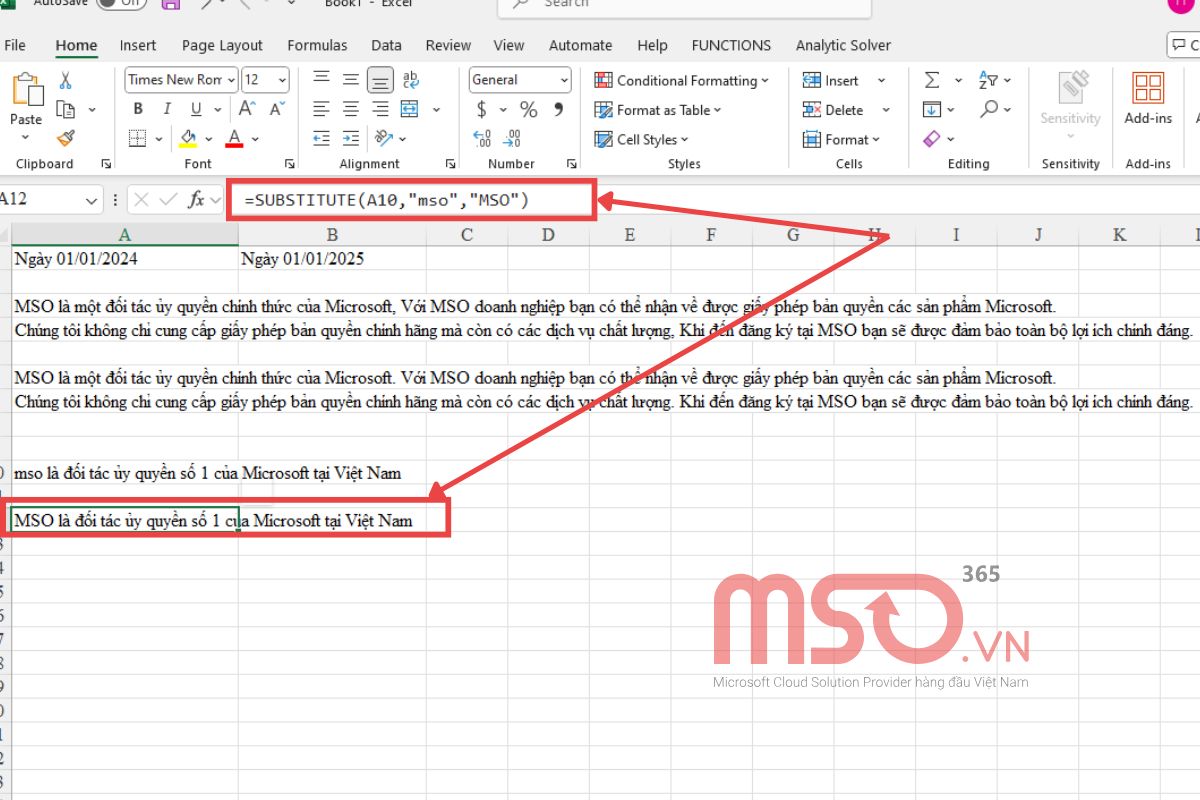Toggle Underline formatting

pos(195,109)
